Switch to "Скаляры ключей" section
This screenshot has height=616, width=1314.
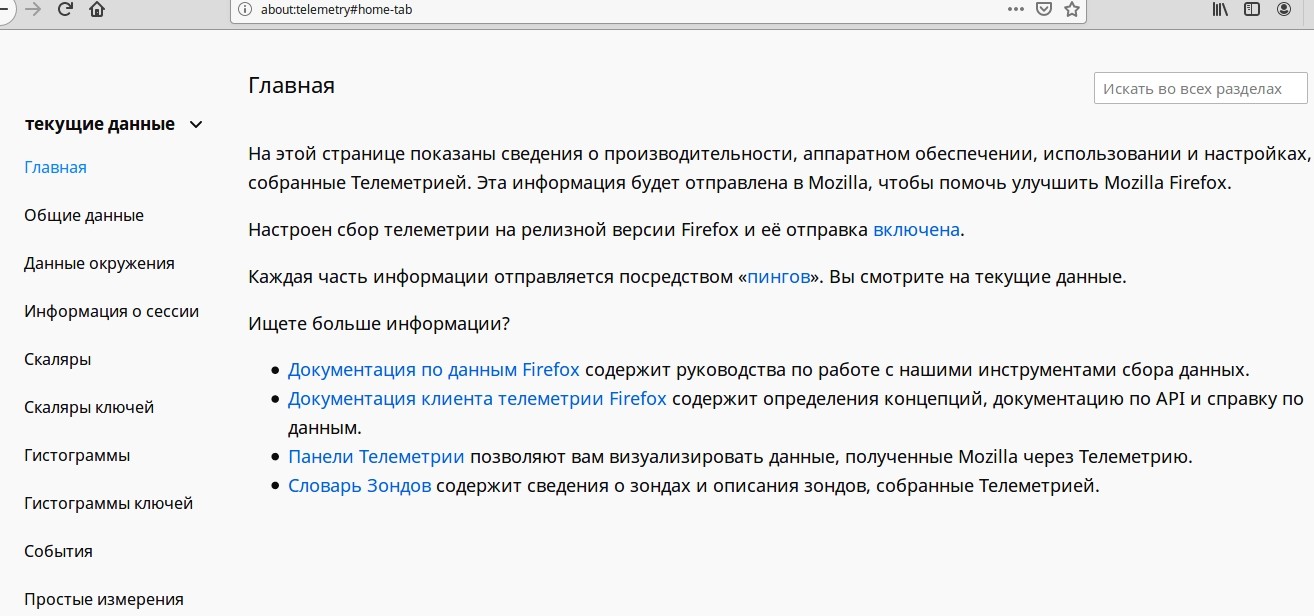(x=89, y=407)
